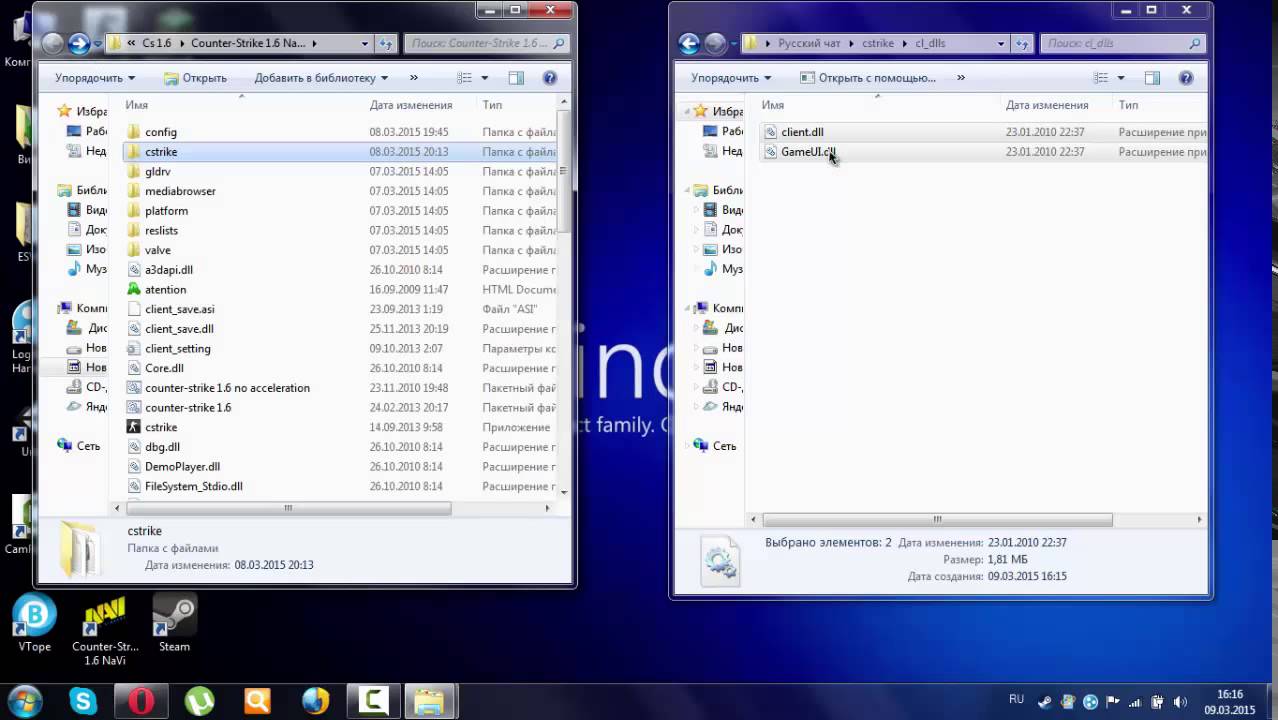The width and height of the screenshot is (1278, 720).
Task: Click the volume icon in system tray
Action: pos(1180,702)
